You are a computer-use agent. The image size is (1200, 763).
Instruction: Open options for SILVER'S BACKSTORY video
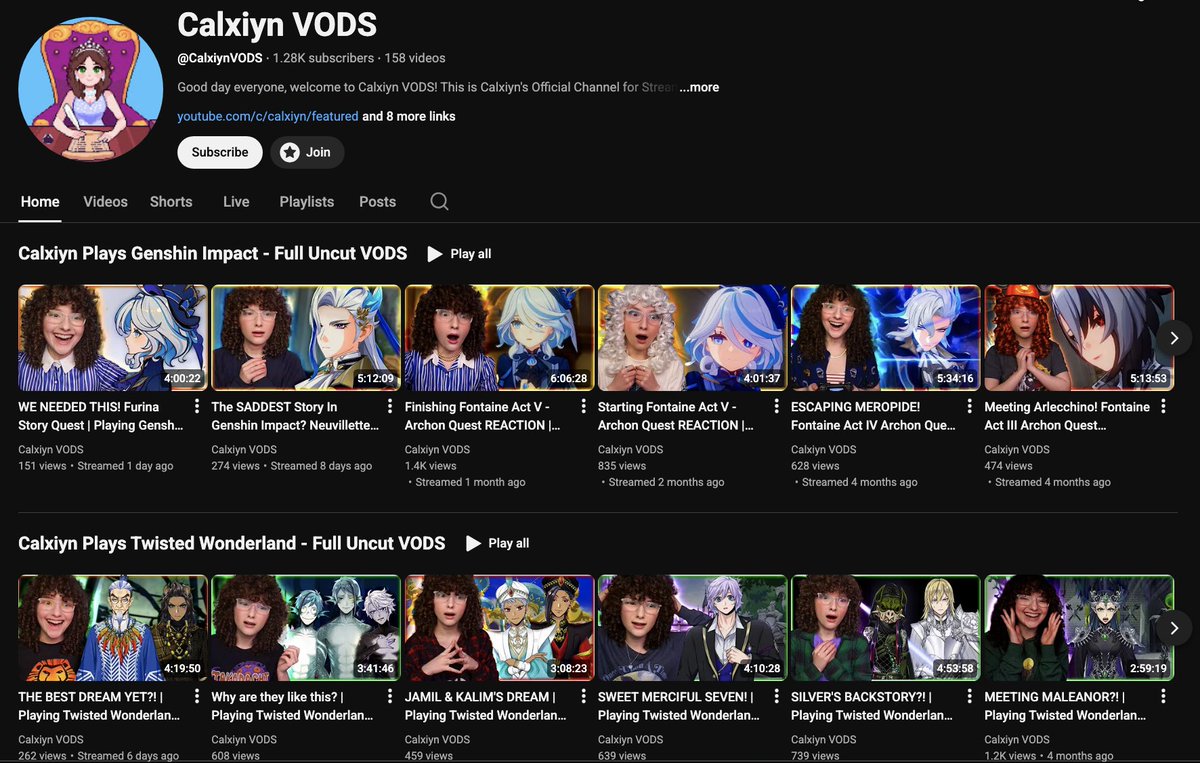pos(968,697)
